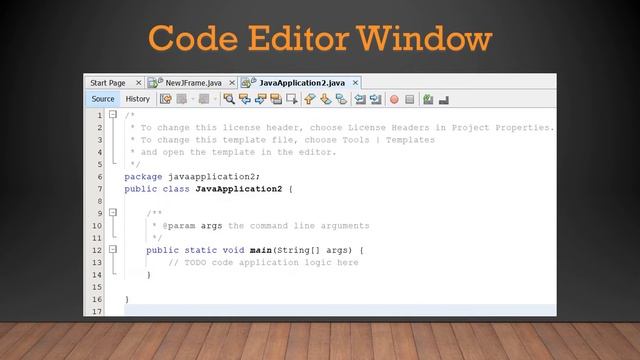Click line number 13 in gutter
The image size is (640, 360).
coord(97,262)
